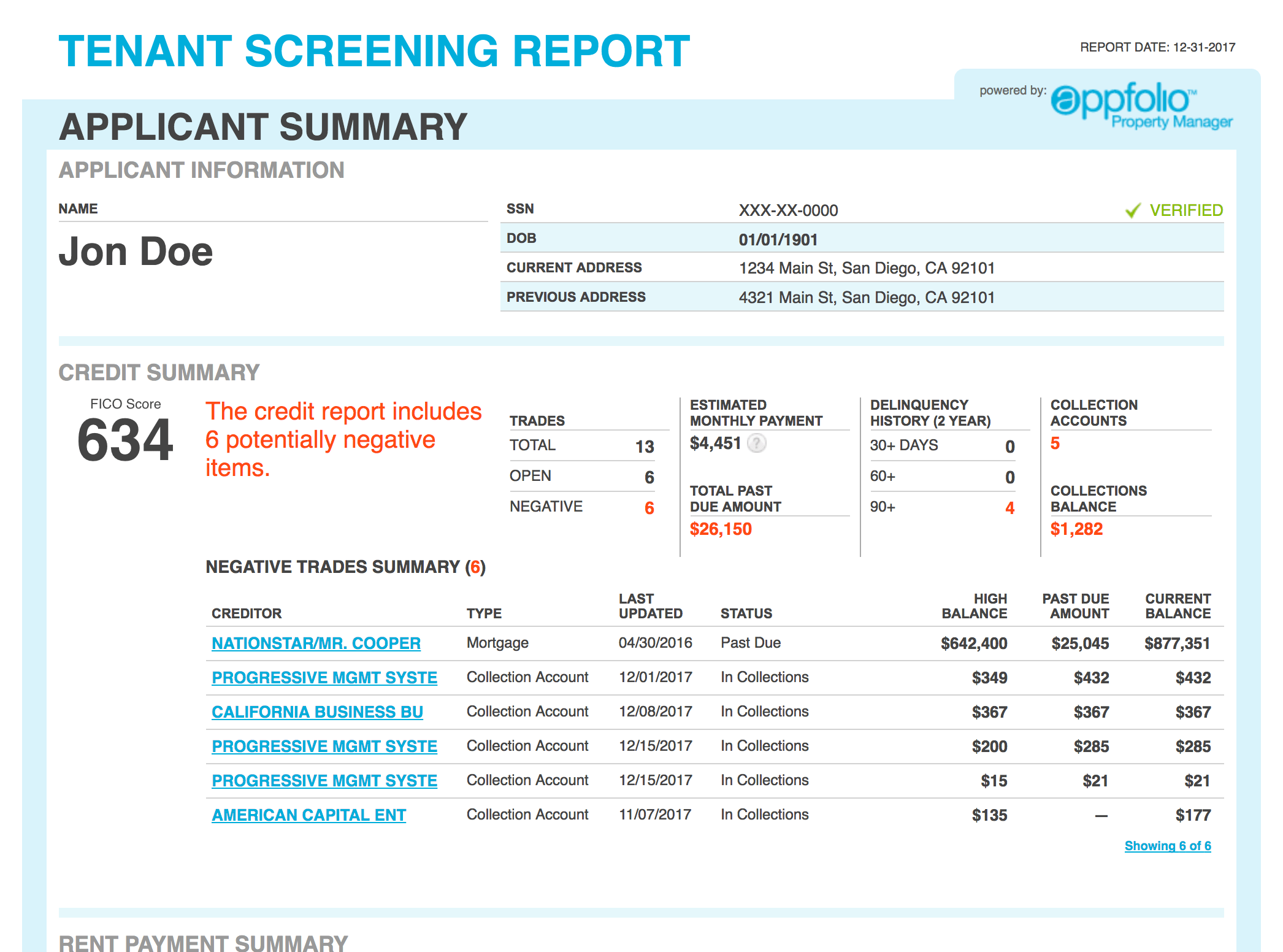Open the NATIONSTAR/MR. COOPER creditor details
The image size is (1283, 952).
pyautogui.click(x=316, y=643)
